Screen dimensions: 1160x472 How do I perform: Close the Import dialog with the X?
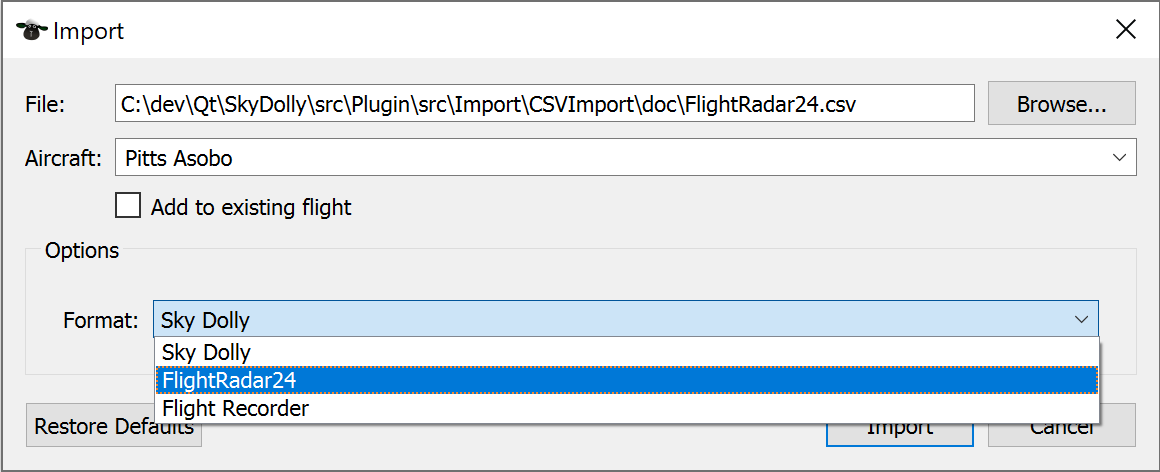tap(1125, 30)
